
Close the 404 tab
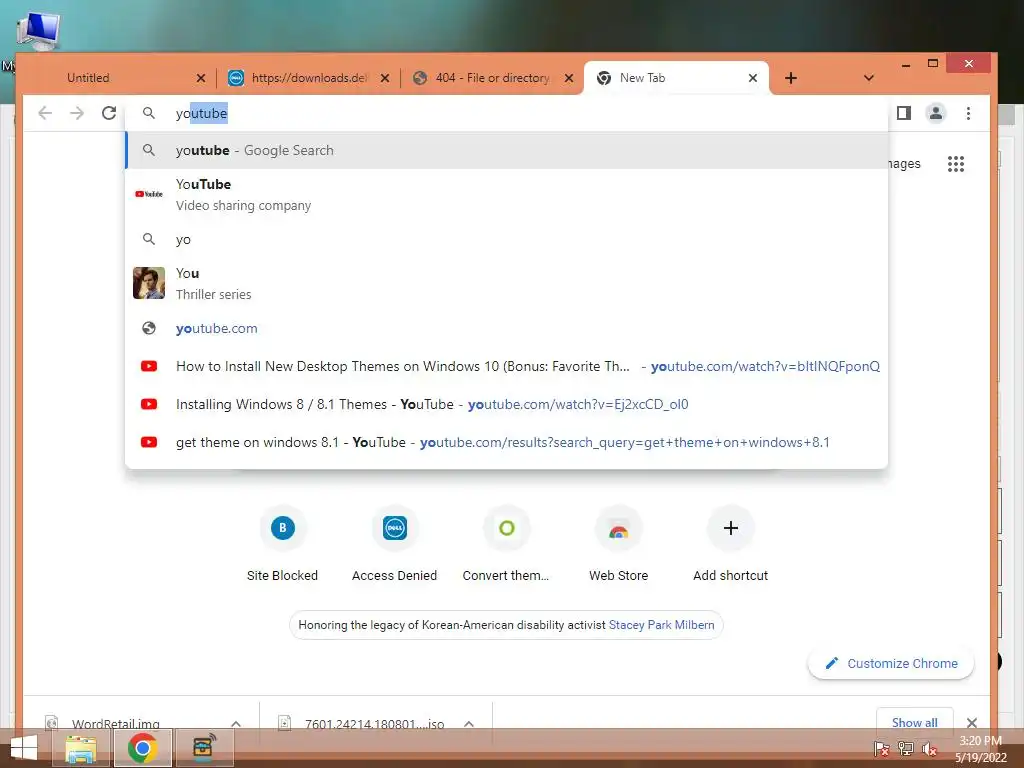(x=569, y=78)
